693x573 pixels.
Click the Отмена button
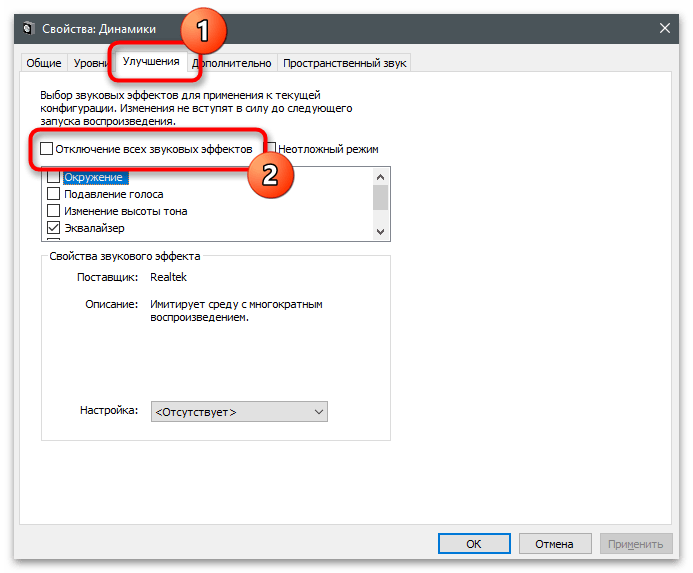tap(555, 543)
